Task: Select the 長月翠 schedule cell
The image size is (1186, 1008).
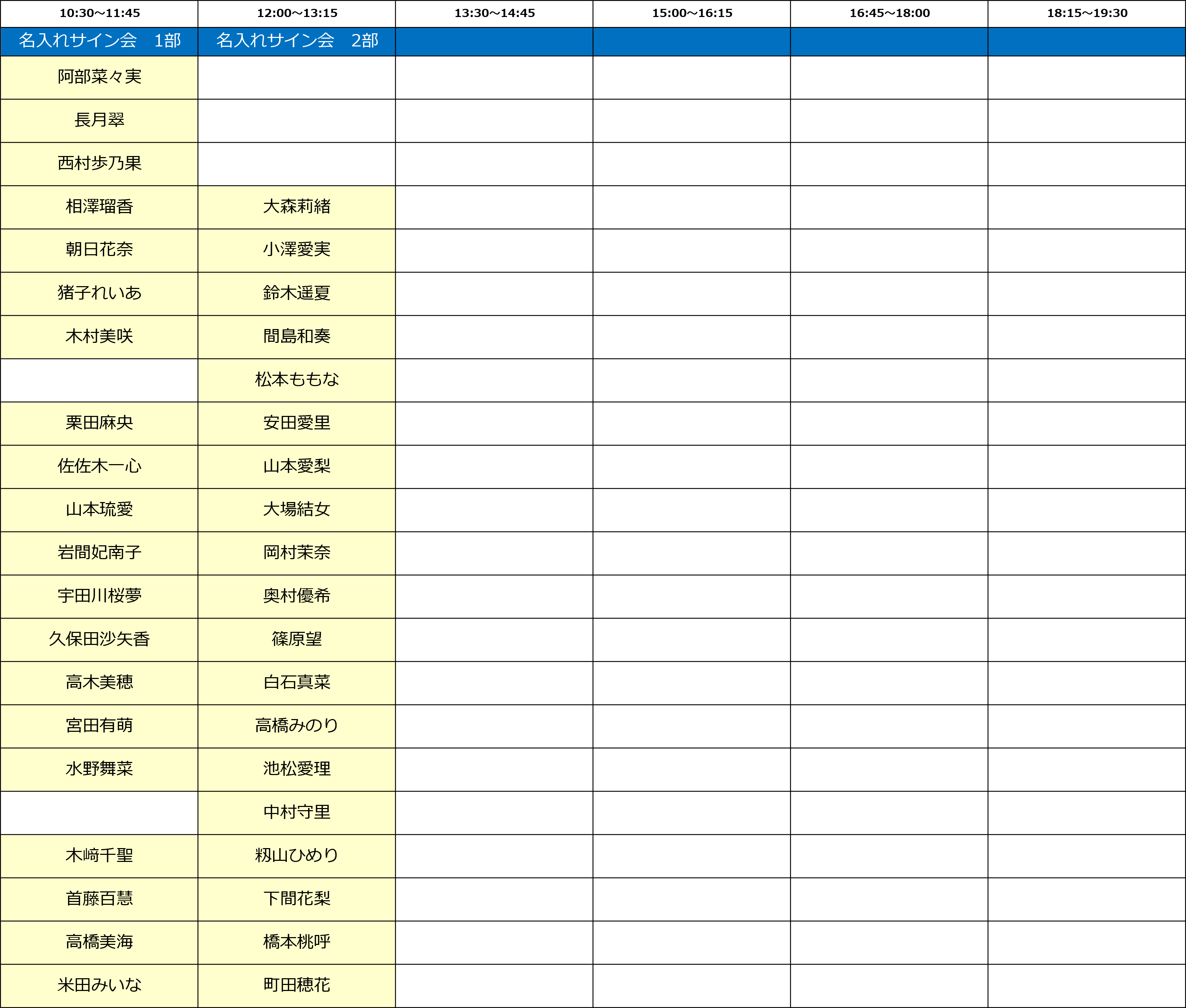Action: pos(98,121)
